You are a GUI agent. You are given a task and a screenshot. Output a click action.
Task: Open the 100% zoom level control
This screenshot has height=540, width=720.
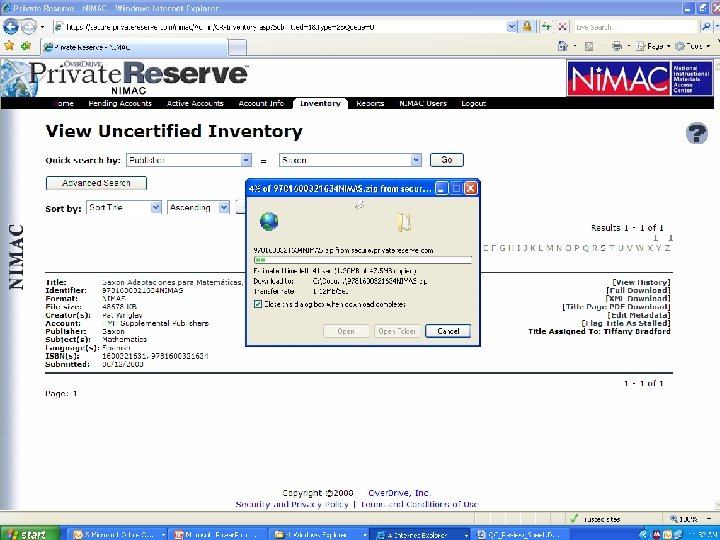688,519
